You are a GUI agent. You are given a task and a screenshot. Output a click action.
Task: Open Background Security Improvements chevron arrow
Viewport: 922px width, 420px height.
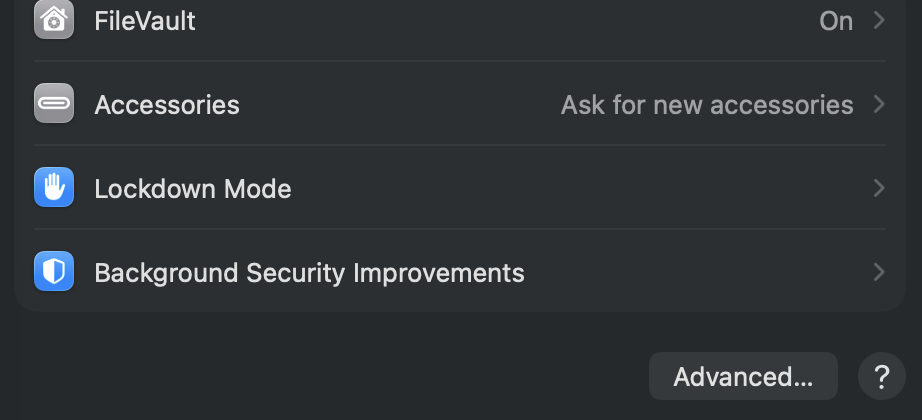click(879, 272)
